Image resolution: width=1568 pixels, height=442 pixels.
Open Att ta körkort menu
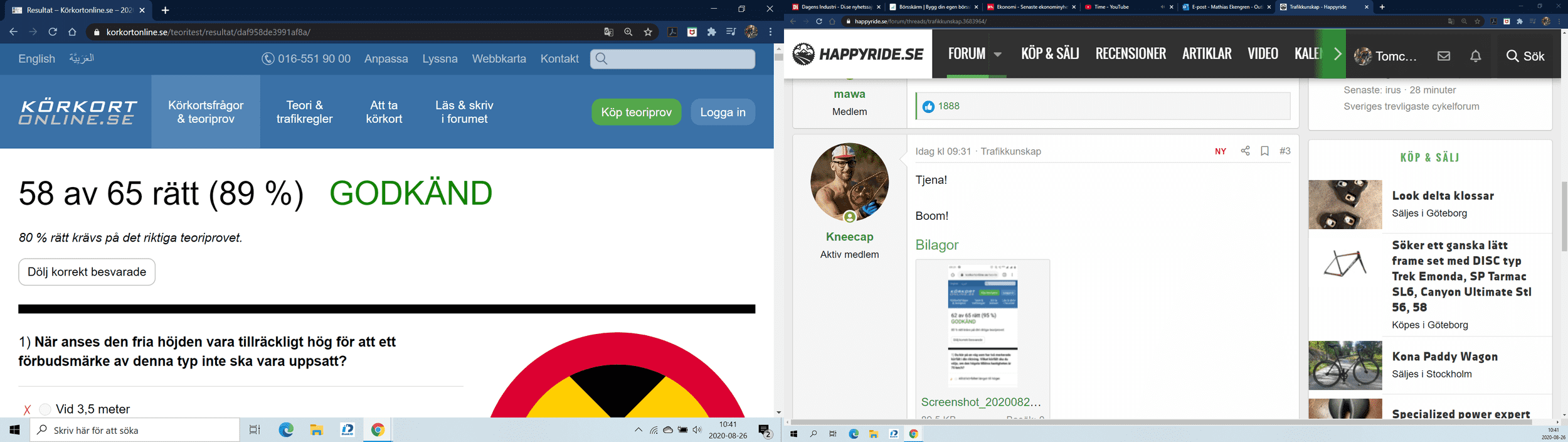tap(384, 112)
